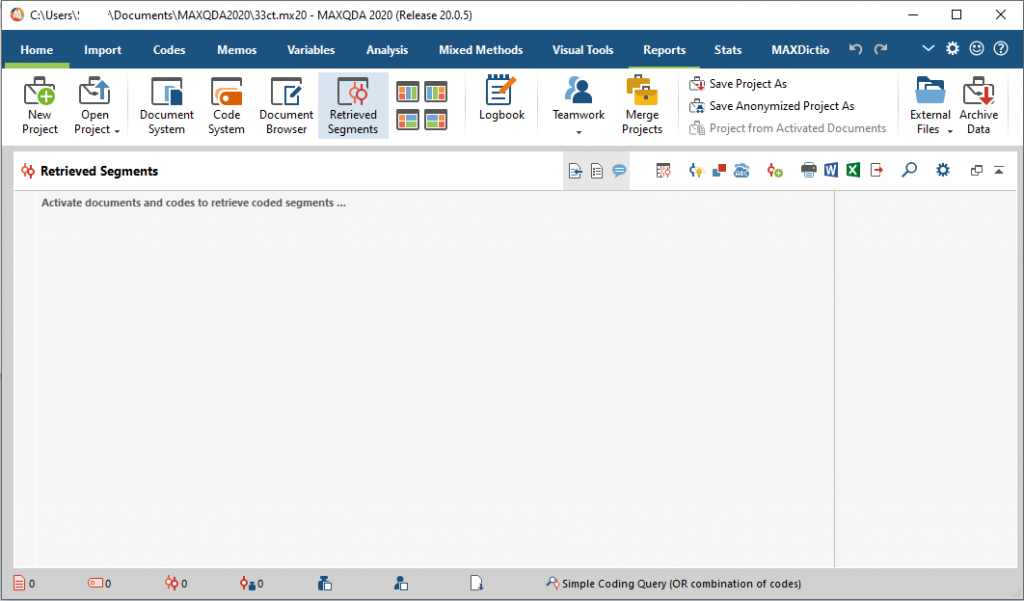Open the MAXDictio tab
The height and width of the screenshot is (601, 1024).
pyautogui.click(x=800, y=50)
